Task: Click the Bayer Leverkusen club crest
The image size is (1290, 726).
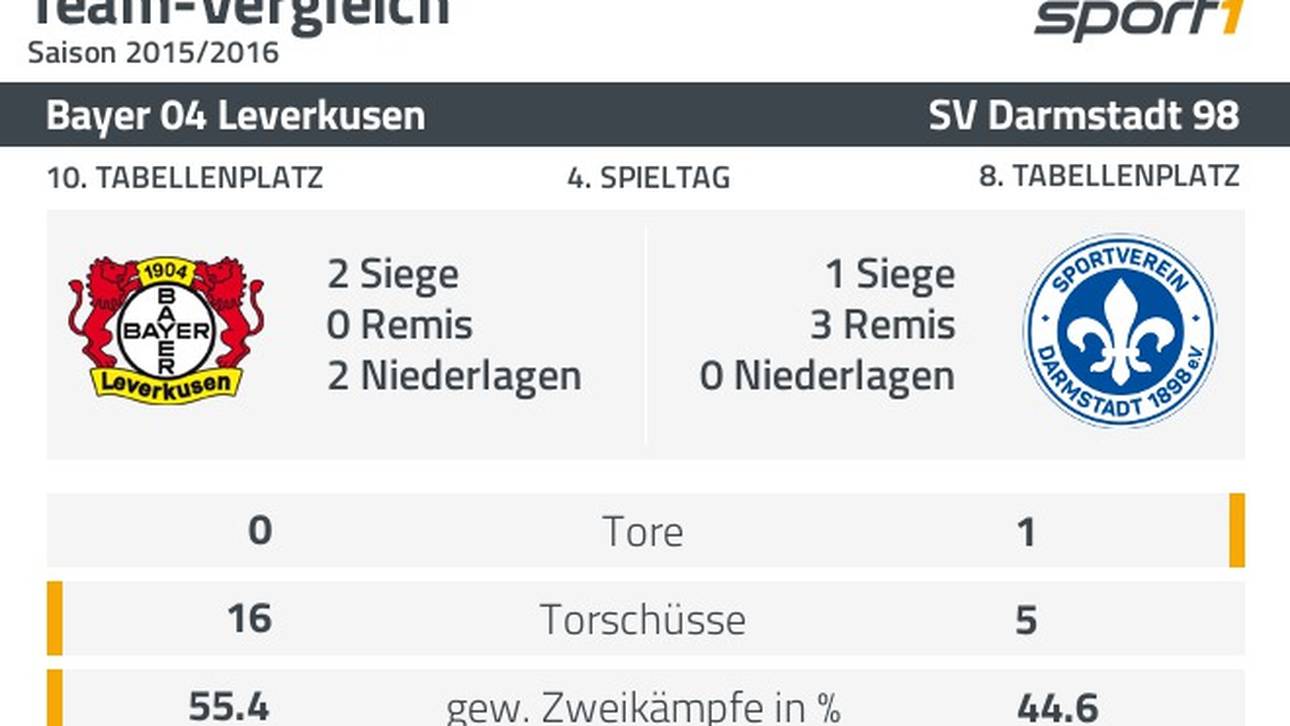Action: click(x=166, y=330)
